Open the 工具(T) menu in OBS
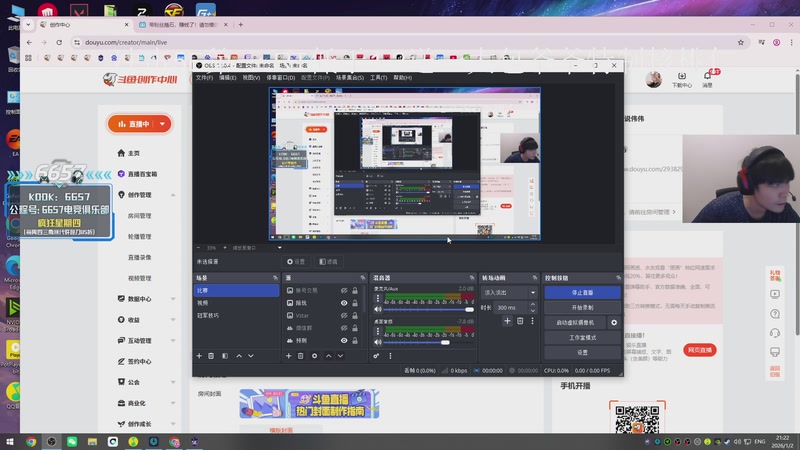This screenshot has width=800, height=450. point(379,78)
